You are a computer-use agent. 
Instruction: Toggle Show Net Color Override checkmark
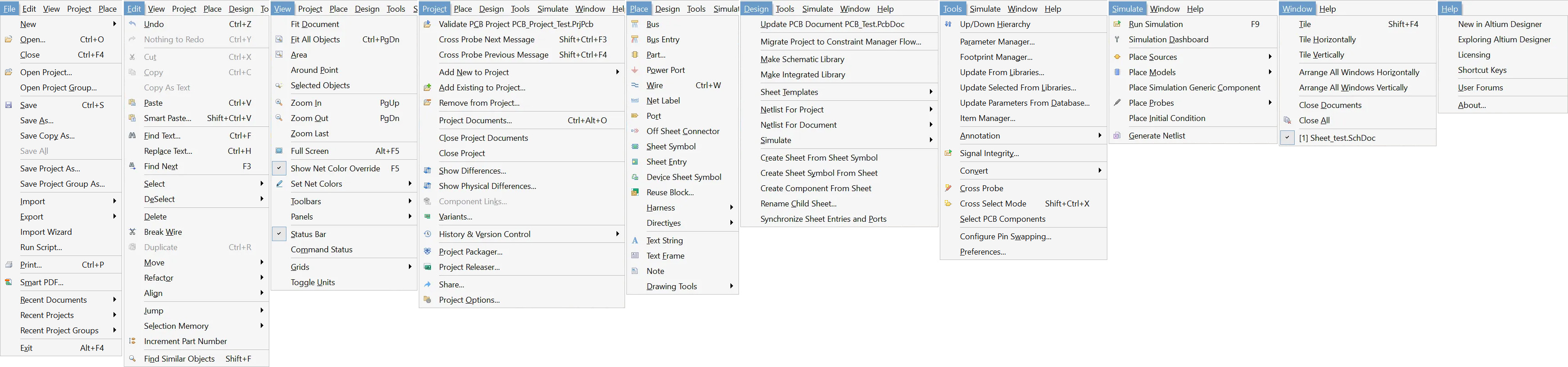pos(279,168)
